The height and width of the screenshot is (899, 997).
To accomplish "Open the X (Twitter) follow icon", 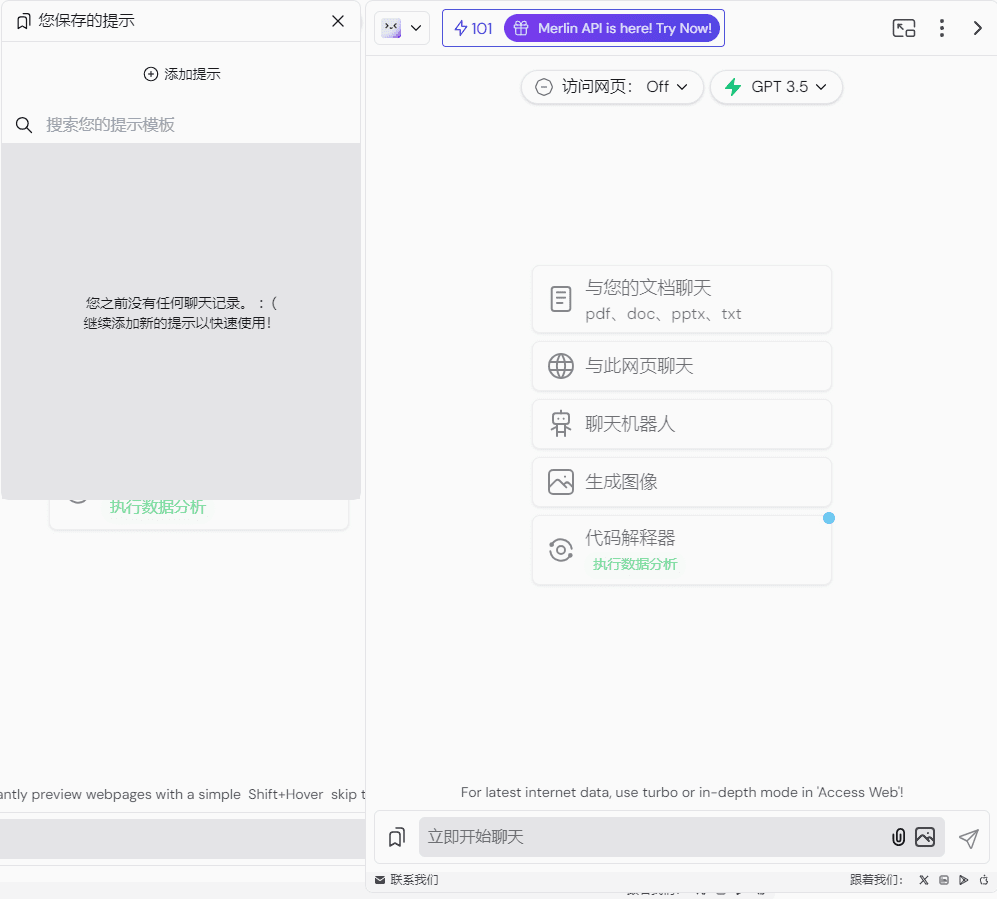I will pos(924,880).
